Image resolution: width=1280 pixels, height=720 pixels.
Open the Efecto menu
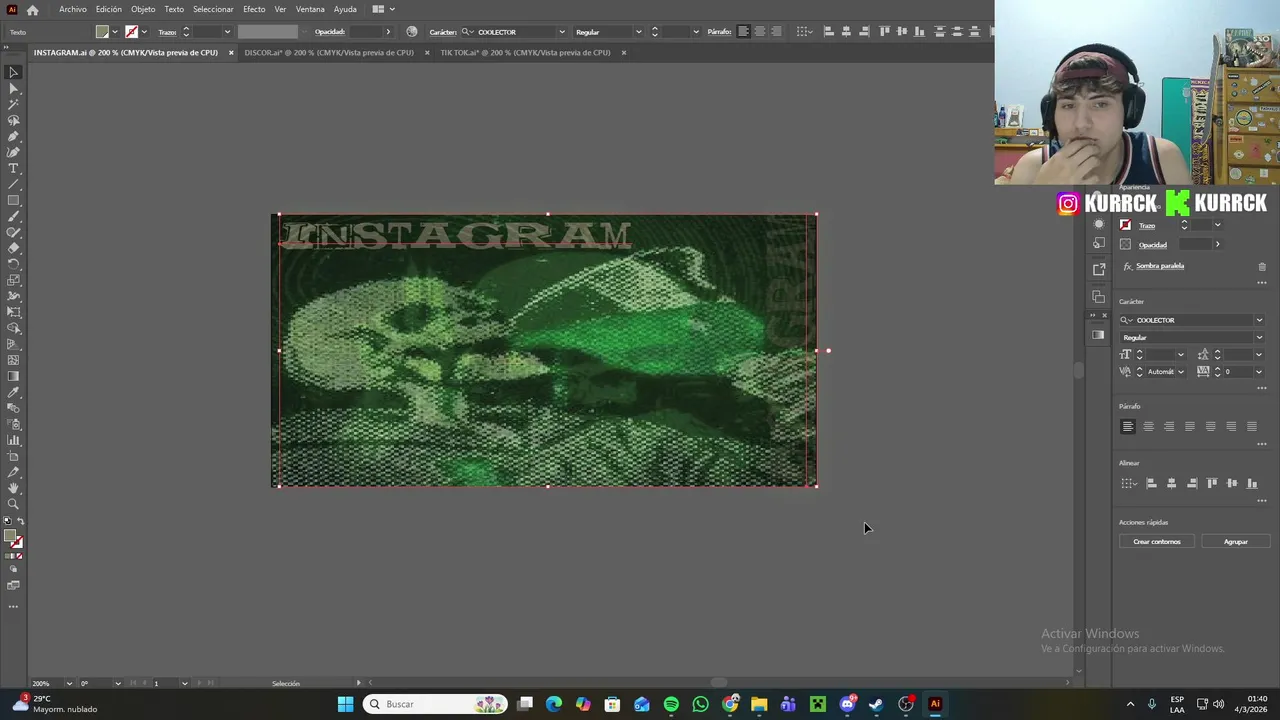tap(254, 9)
